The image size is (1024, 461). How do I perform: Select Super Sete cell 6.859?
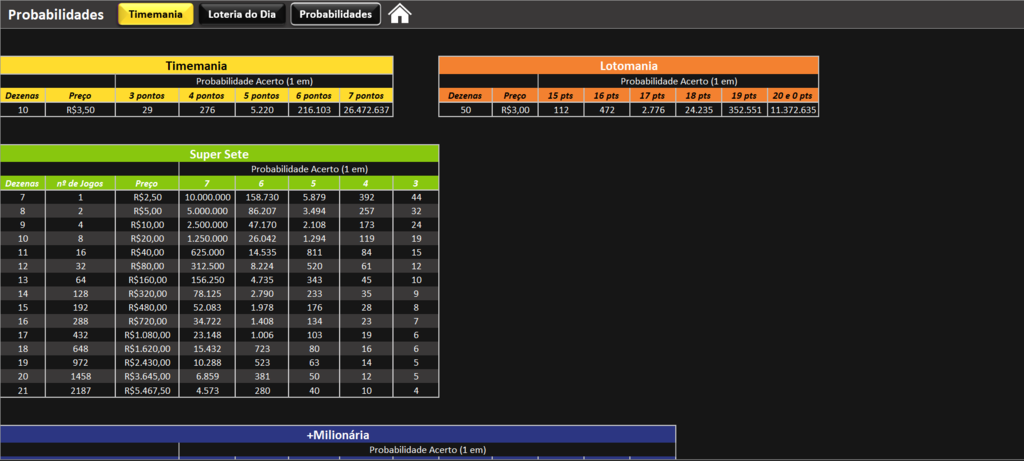pyautogui.click(x=207, y=376)
